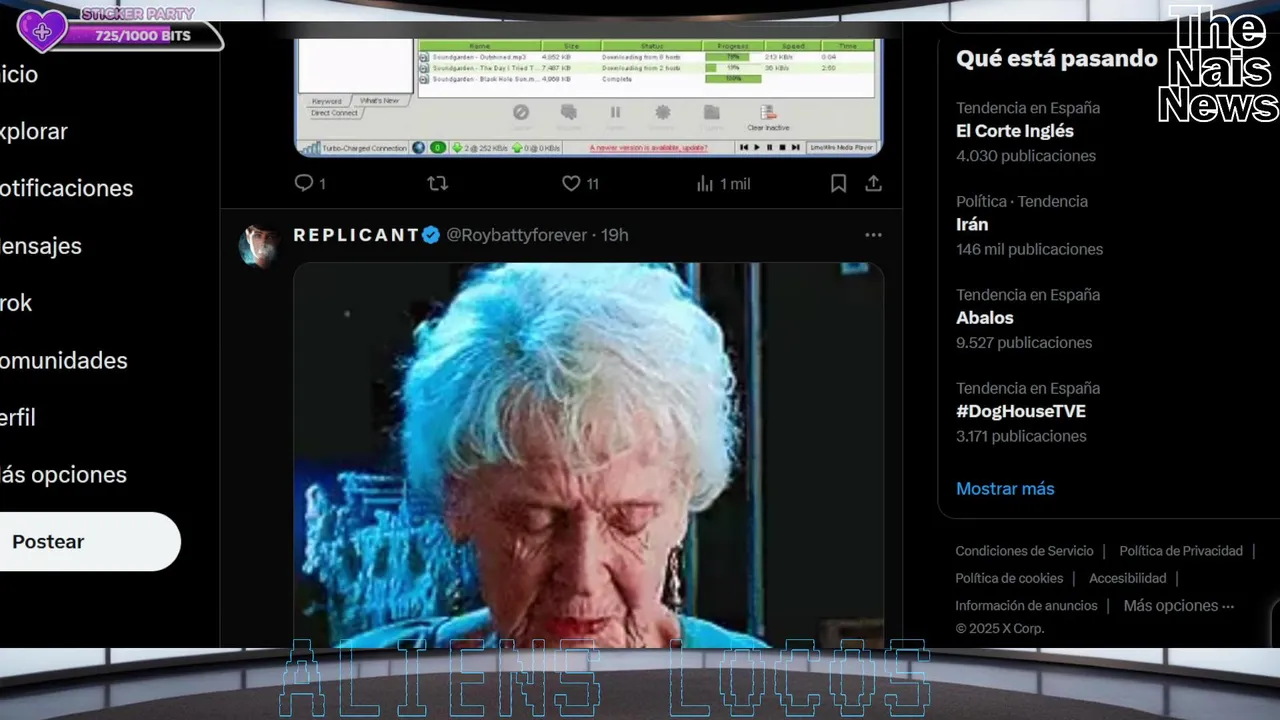
Task: Open Perfil in sidebar
Action: (x=18, y=417)
